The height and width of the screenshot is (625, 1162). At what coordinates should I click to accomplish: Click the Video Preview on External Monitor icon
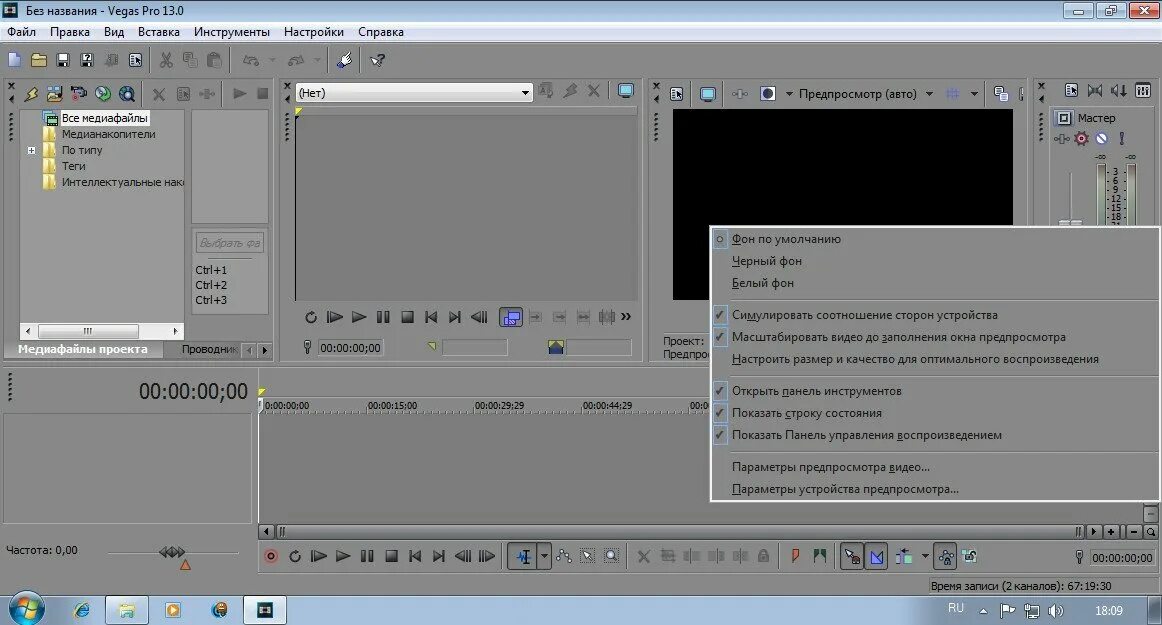coord(708,94)
